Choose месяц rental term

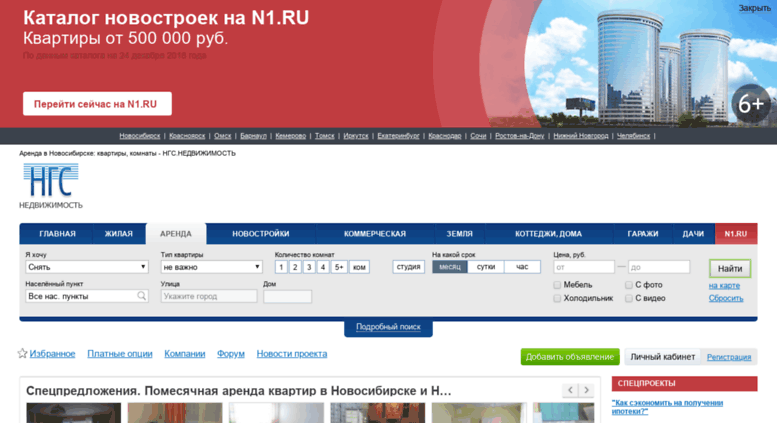(449, 266)
